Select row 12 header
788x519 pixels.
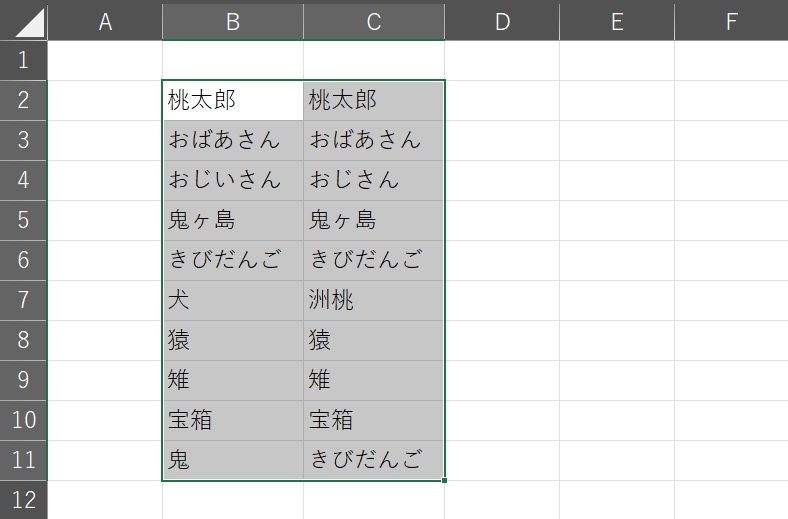[x=23, y=499]
